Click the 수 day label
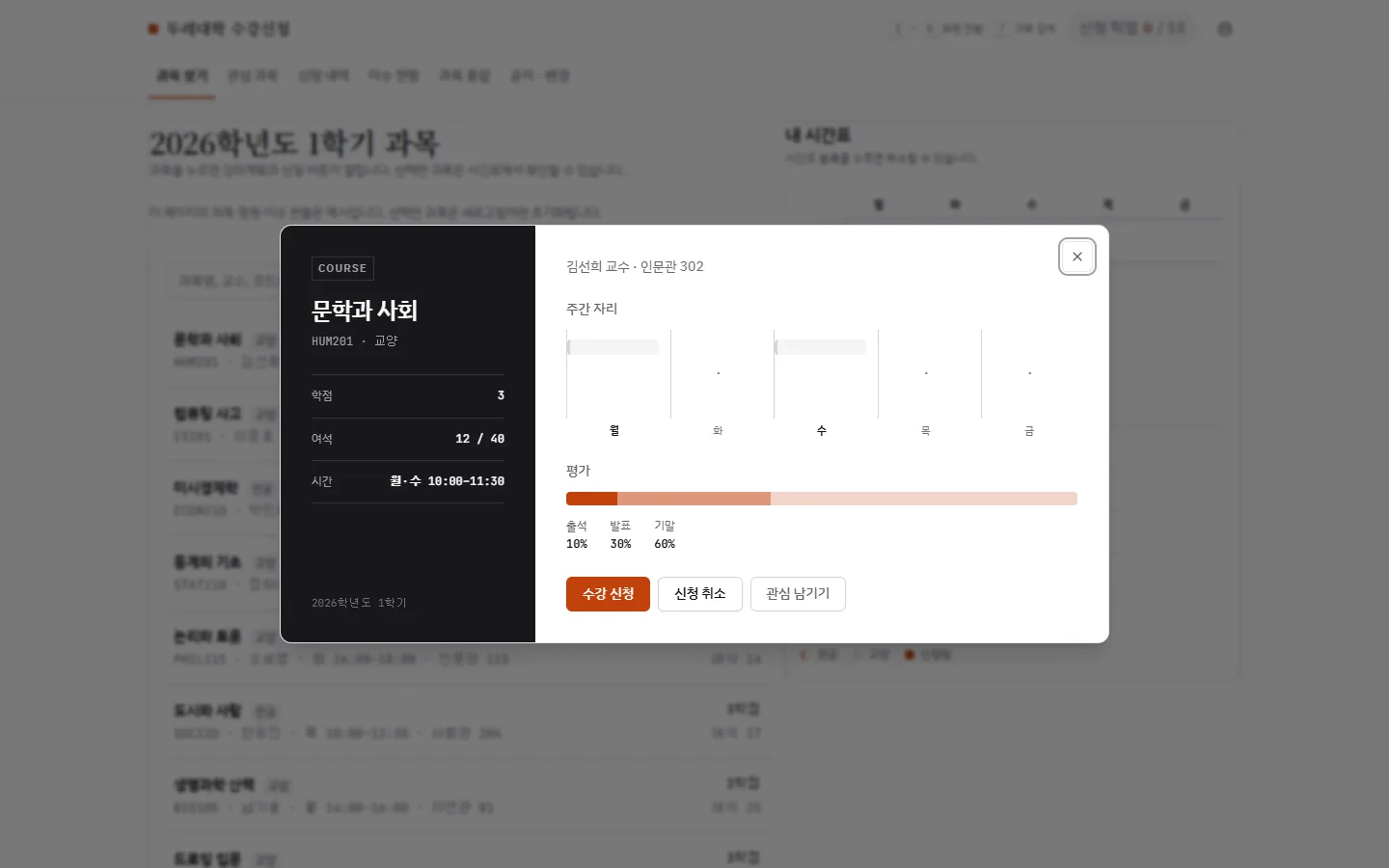 click(822, 430)
